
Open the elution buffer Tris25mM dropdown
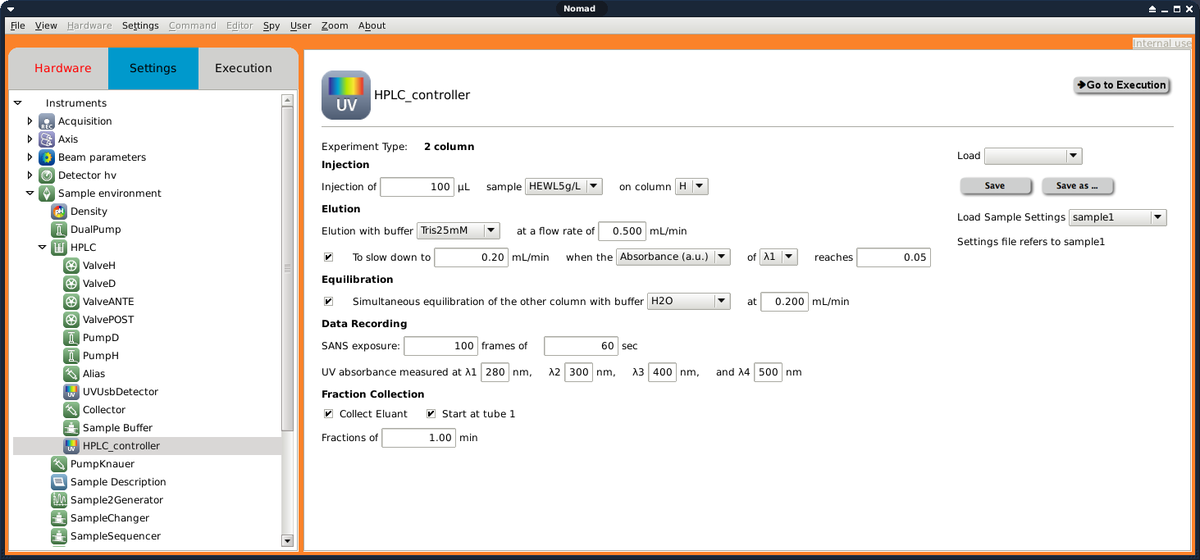click(459, 231)
